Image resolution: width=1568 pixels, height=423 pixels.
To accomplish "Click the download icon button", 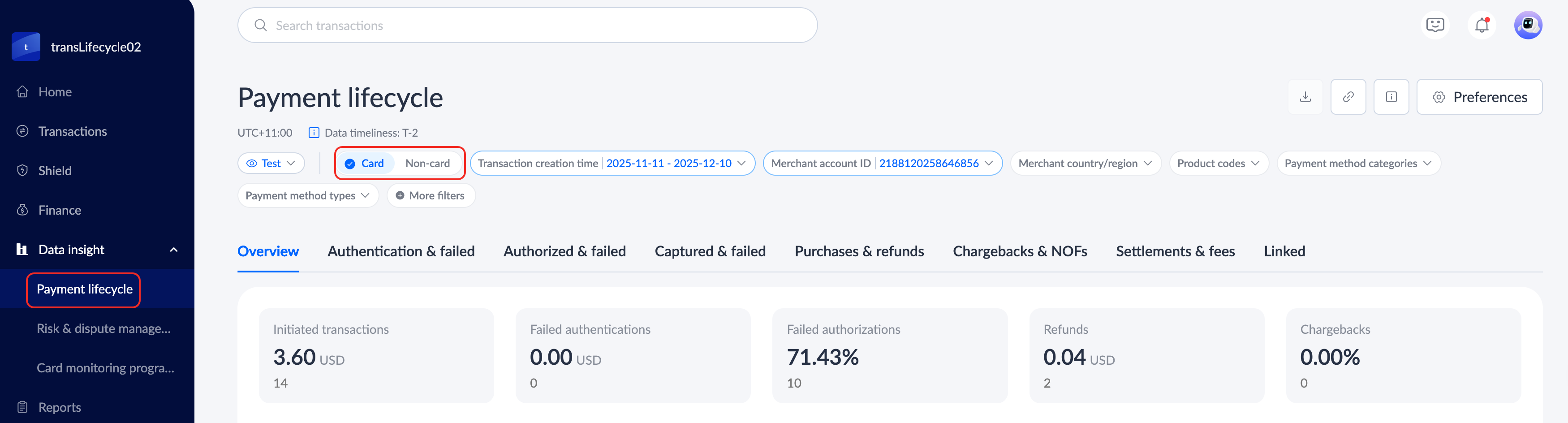I will pos(1305,97).
